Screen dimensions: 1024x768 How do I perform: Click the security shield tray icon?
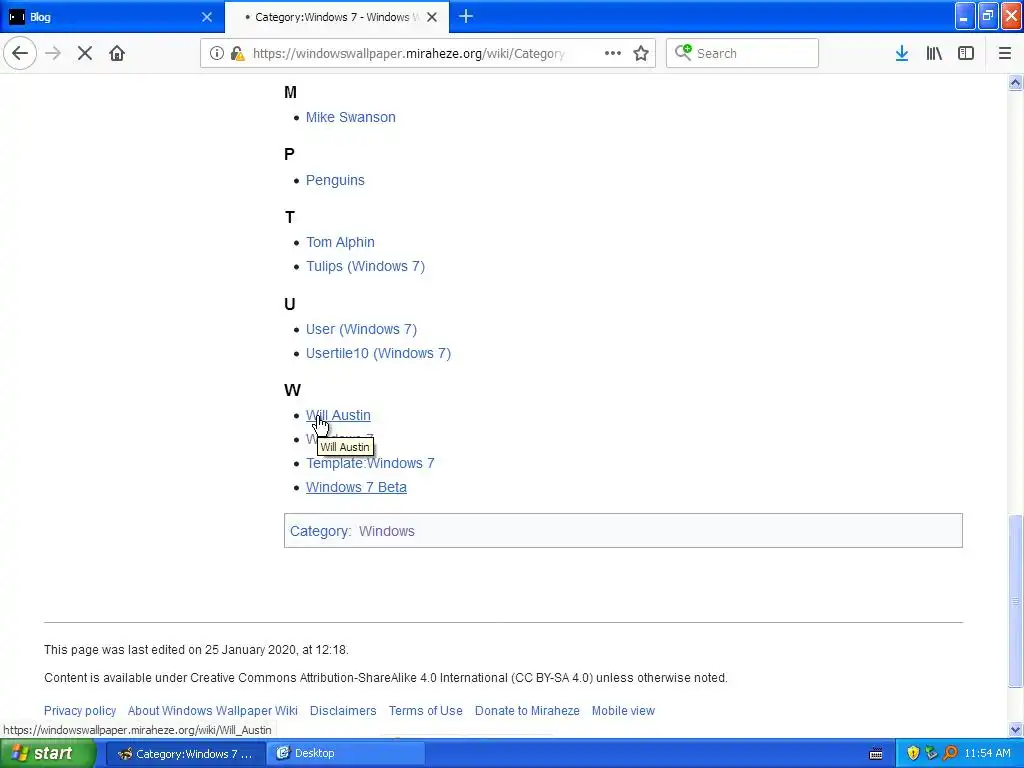(x=913, y=754)
